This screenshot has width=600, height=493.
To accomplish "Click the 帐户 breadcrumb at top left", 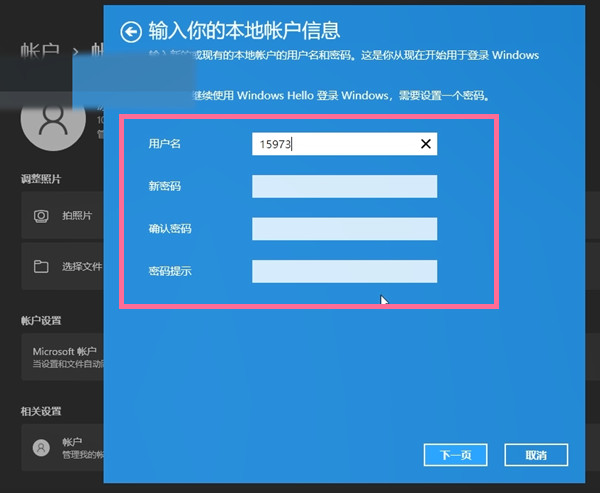I will [38, 50].
